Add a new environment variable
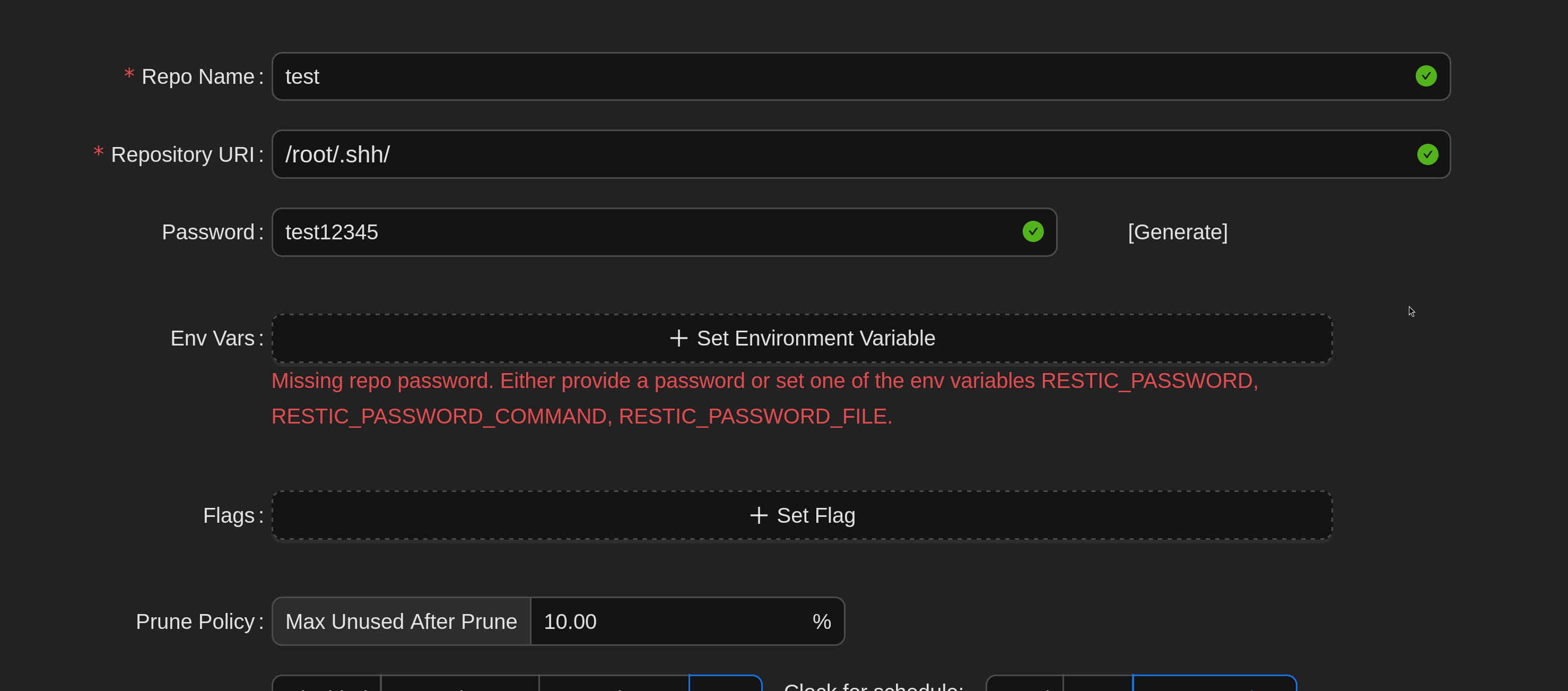1568x691 pixels. tap(816, 339)
